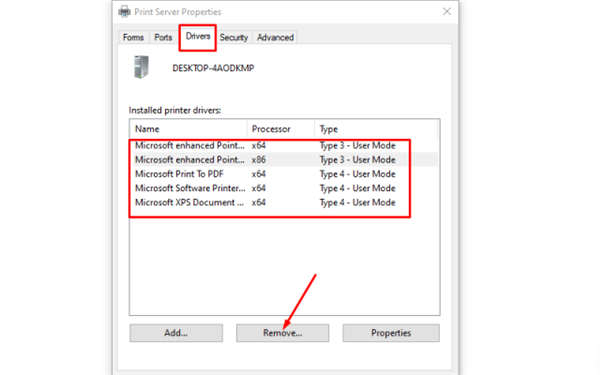
Task: Select Microsoft enhanced Point x86 driver row
Action: pos(284,160)
